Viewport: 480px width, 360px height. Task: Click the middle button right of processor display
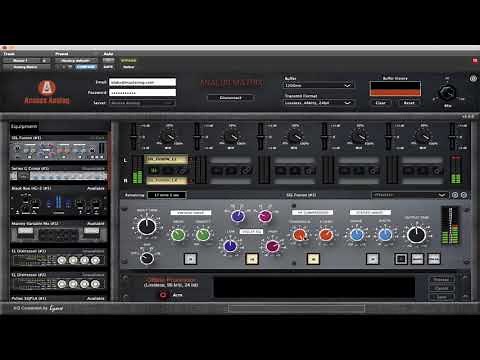pyautogui.click(x=441, y=288)
